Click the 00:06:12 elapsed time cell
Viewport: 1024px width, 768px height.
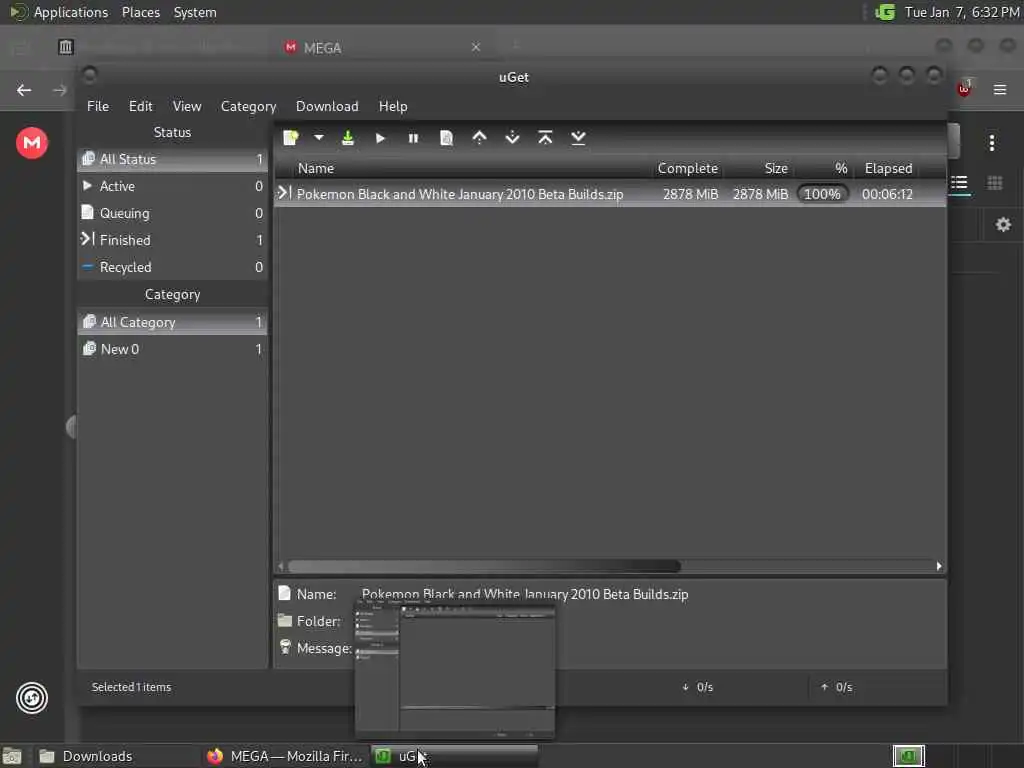pyautogui.click(x=887, y=194)
